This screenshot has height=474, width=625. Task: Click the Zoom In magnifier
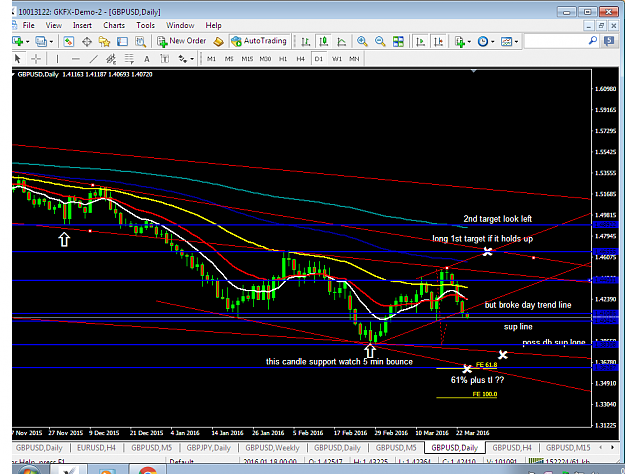point(362,41)
